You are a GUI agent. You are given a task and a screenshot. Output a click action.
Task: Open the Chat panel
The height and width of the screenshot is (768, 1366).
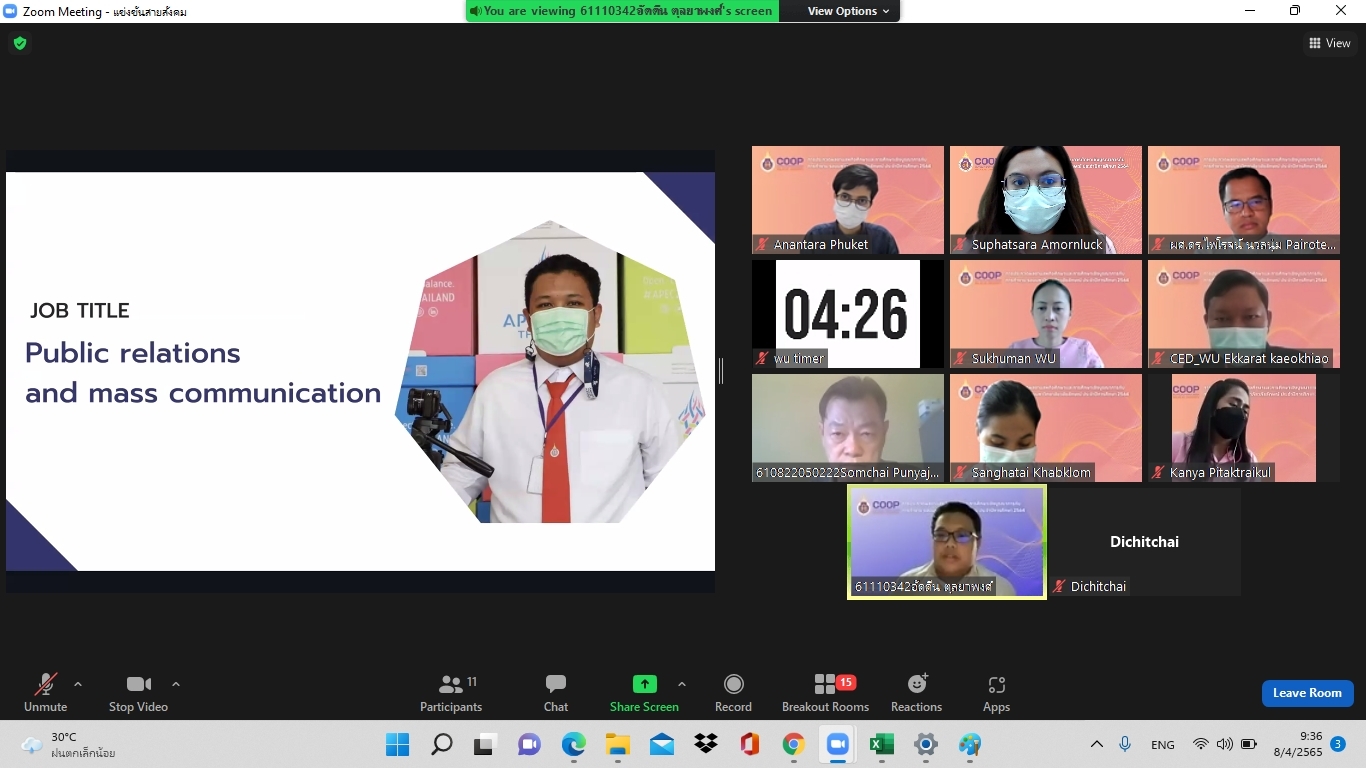[556, 693]
